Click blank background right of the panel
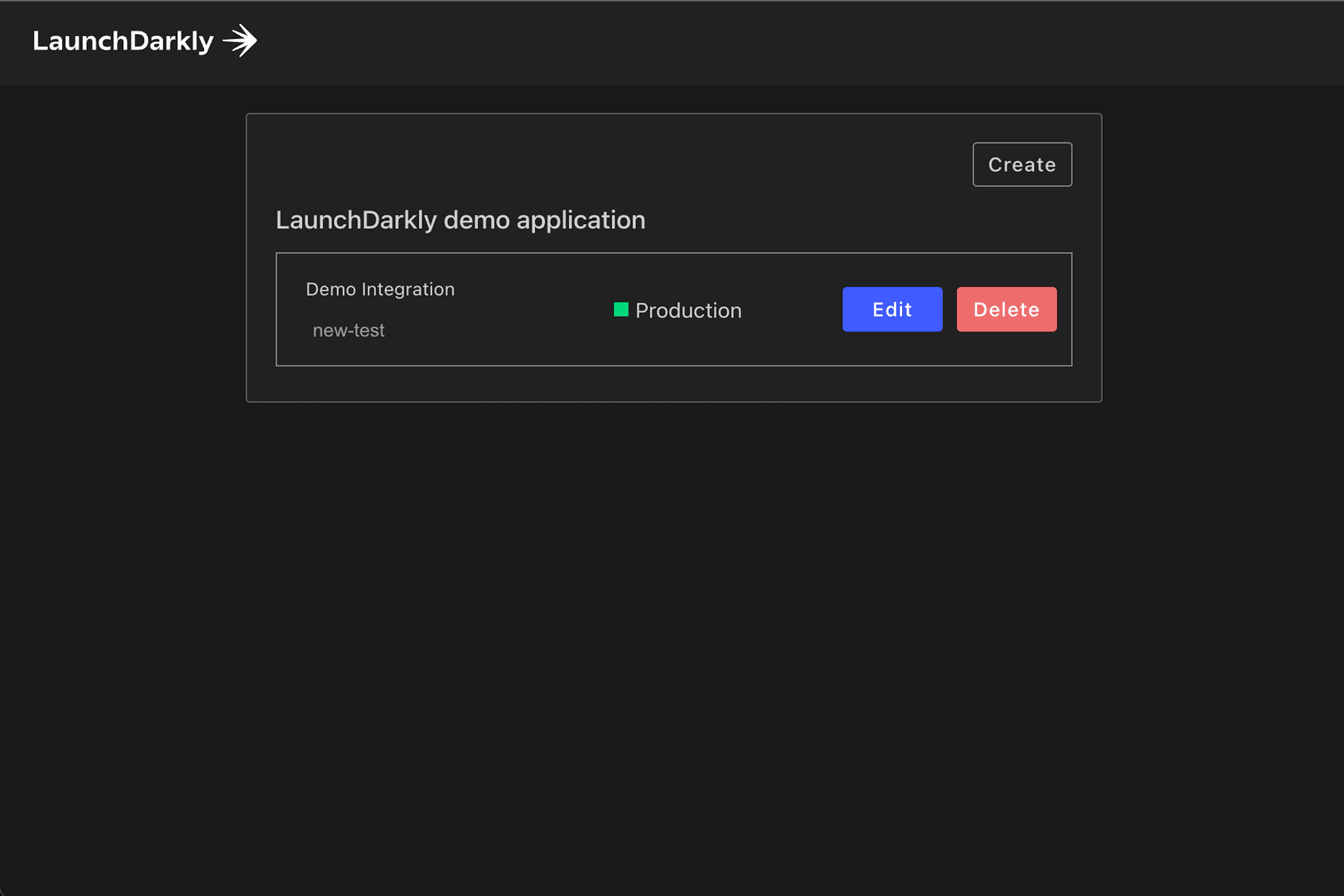 [x=1223, y=257]
